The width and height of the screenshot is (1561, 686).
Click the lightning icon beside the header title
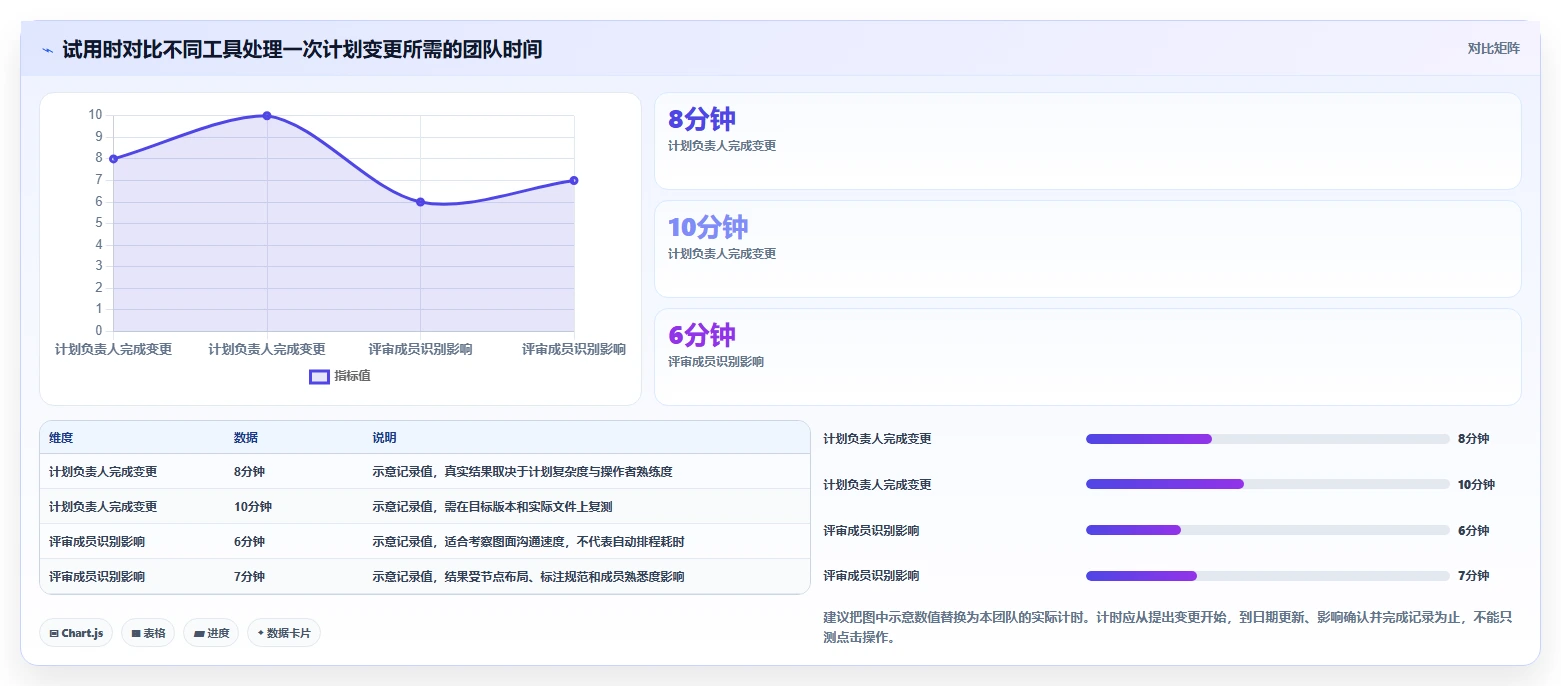click(47, 49)
